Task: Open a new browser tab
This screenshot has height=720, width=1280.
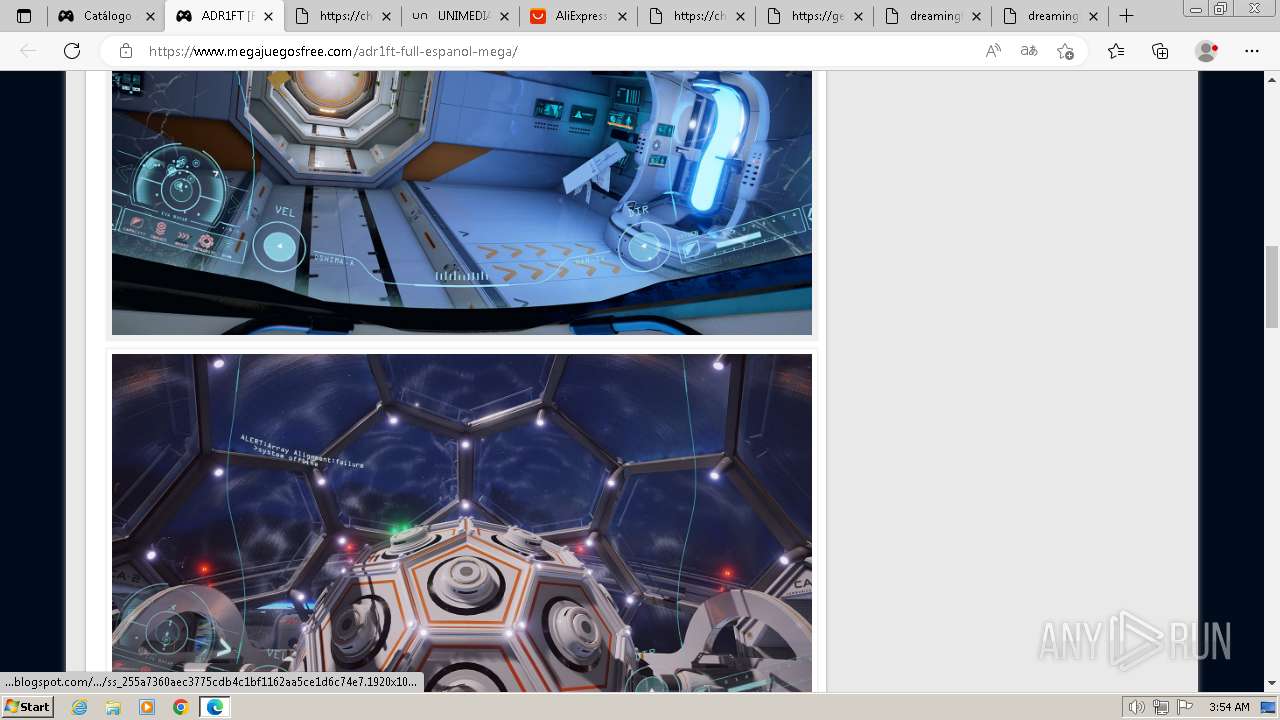Action: [1126, 16]
